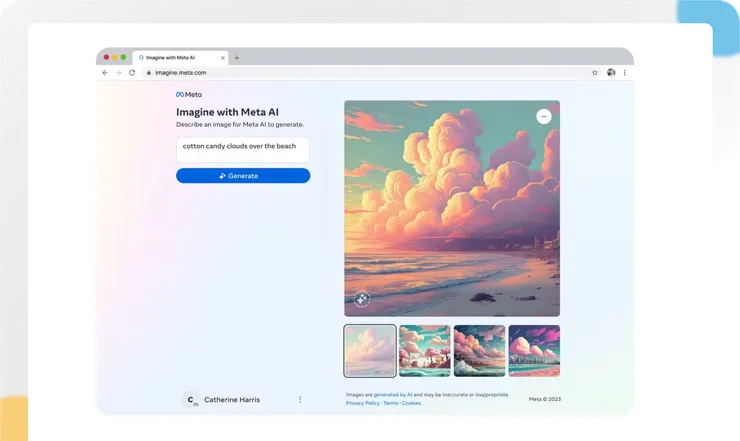Open the 'generated by AI' link

coord(393,395)
